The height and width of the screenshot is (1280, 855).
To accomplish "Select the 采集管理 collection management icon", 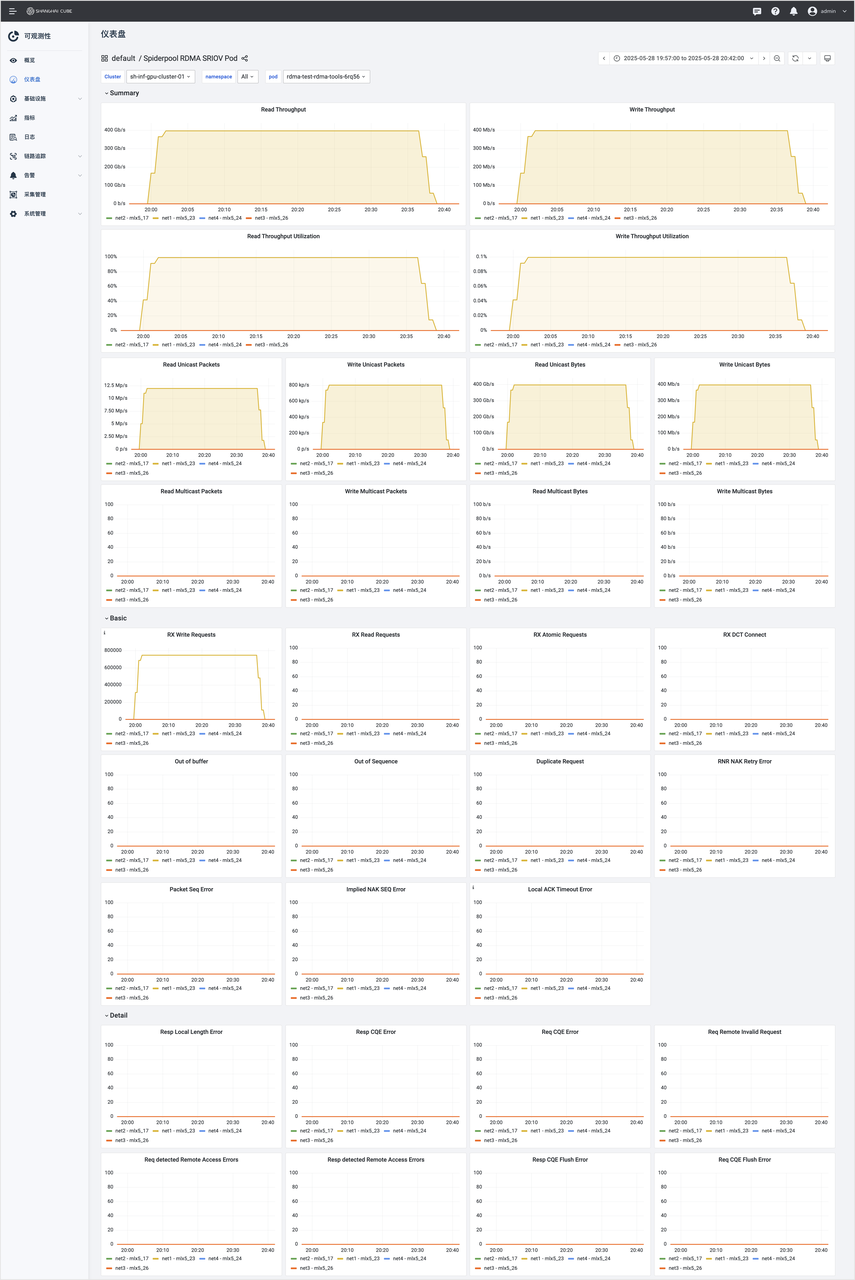I will click(13, 194).
